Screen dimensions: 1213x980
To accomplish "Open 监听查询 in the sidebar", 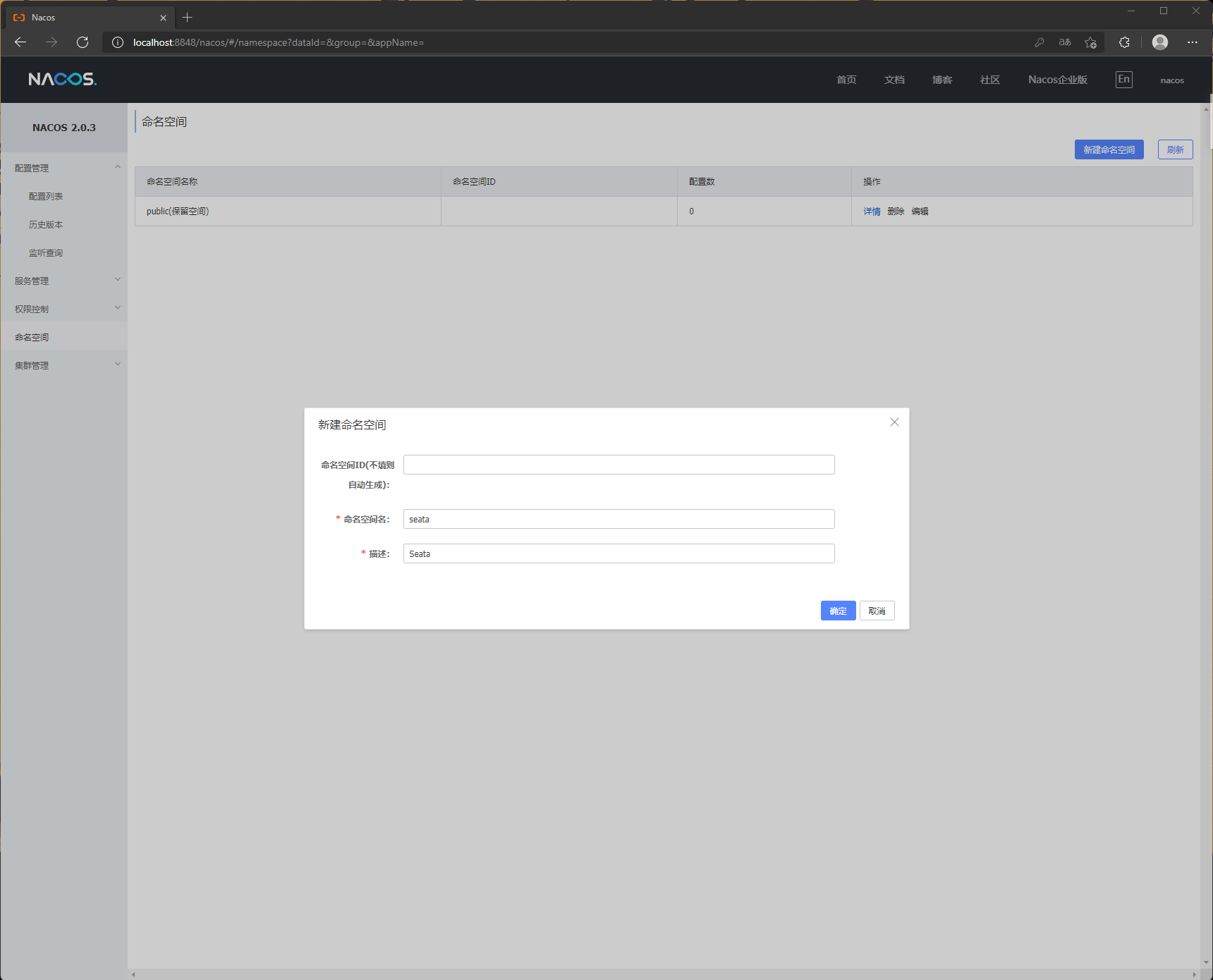I will coord(46,252).
